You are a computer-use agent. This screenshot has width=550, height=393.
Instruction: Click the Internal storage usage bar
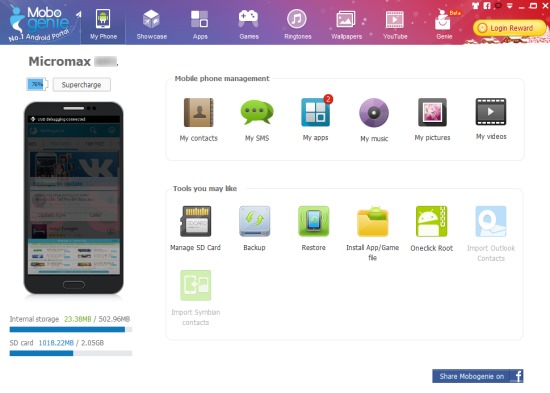coord(71,329)
